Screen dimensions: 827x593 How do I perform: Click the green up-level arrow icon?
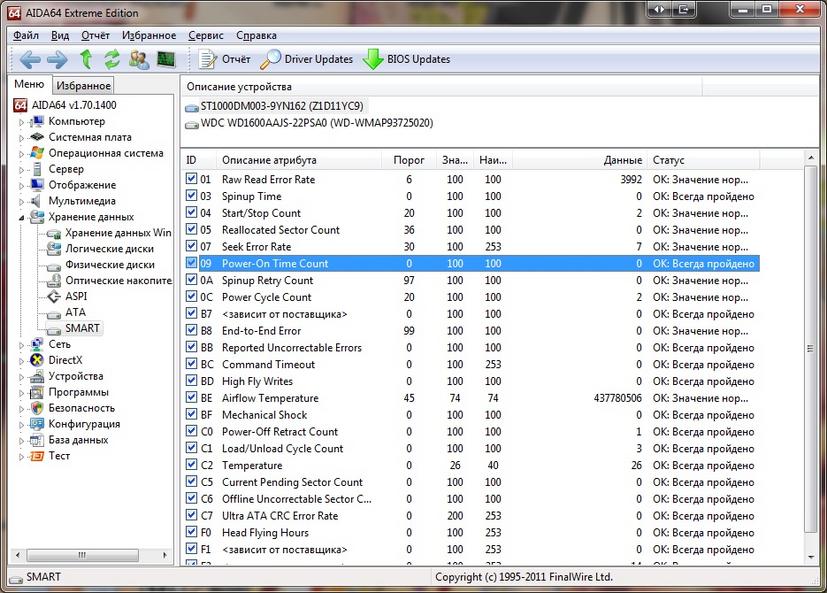tap(86, 59)
